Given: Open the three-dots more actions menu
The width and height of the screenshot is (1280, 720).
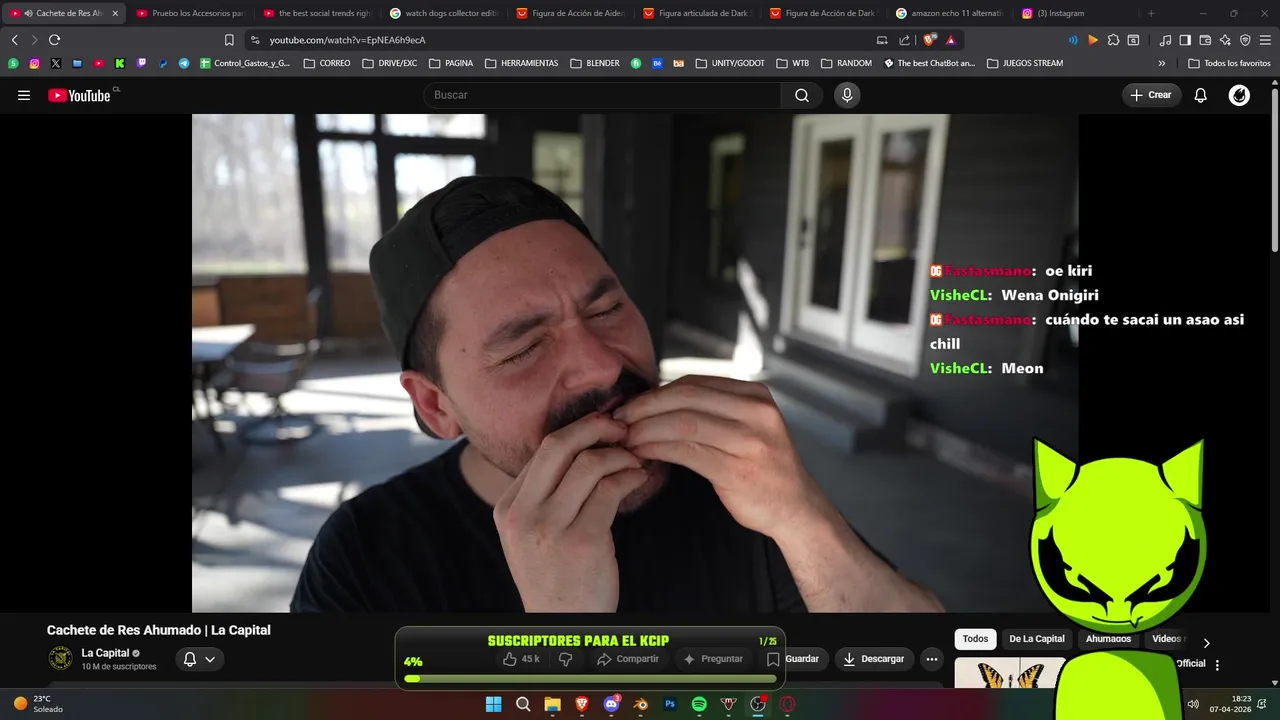Looking at the screenshot, I should [x=932, y=659].
